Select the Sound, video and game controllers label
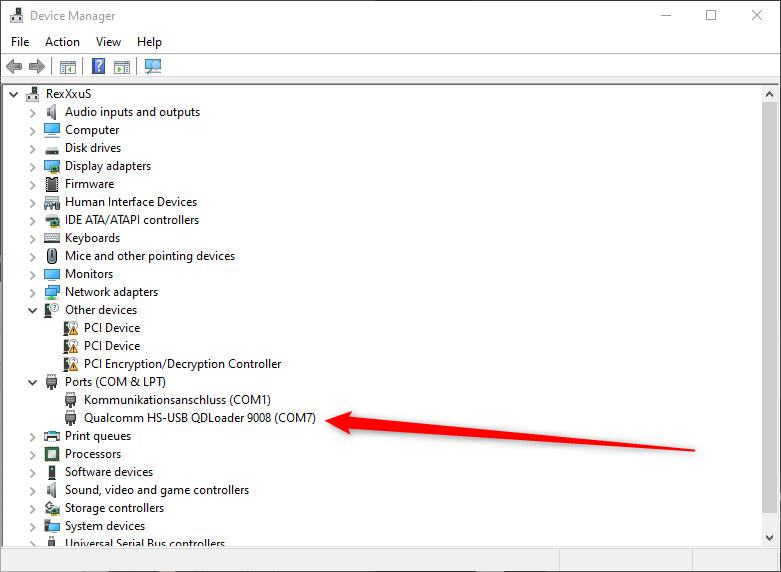The height and width of the screenshot is (572, 781). (157, 490)
